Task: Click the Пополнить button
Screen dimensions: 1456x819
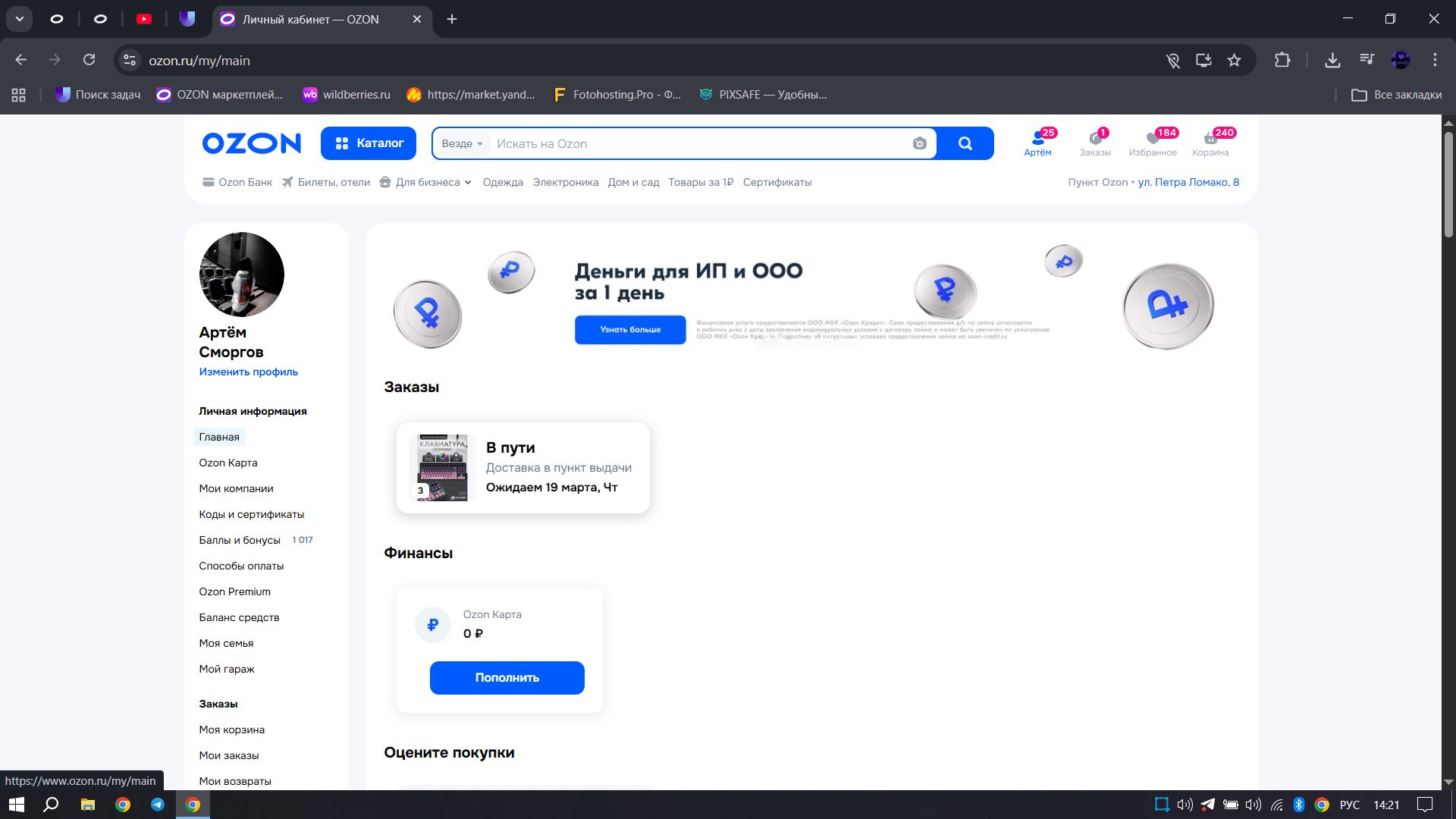Action: coord(507,677)
